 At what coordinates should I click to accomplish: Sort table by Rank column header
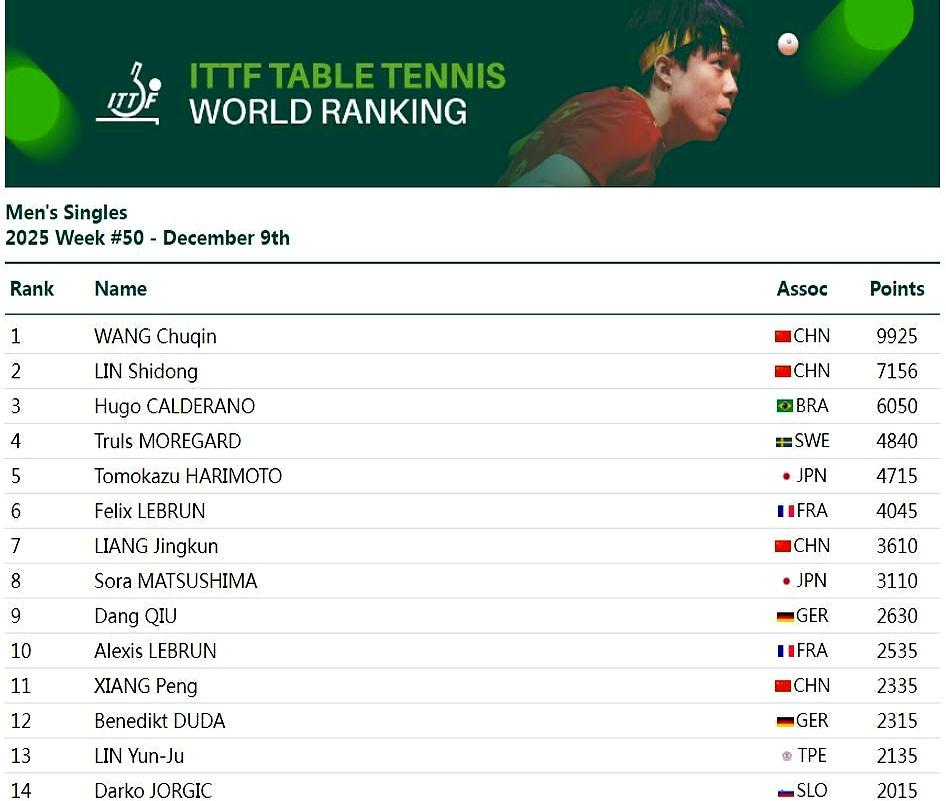pyautogui.click(x=32, y=289)
